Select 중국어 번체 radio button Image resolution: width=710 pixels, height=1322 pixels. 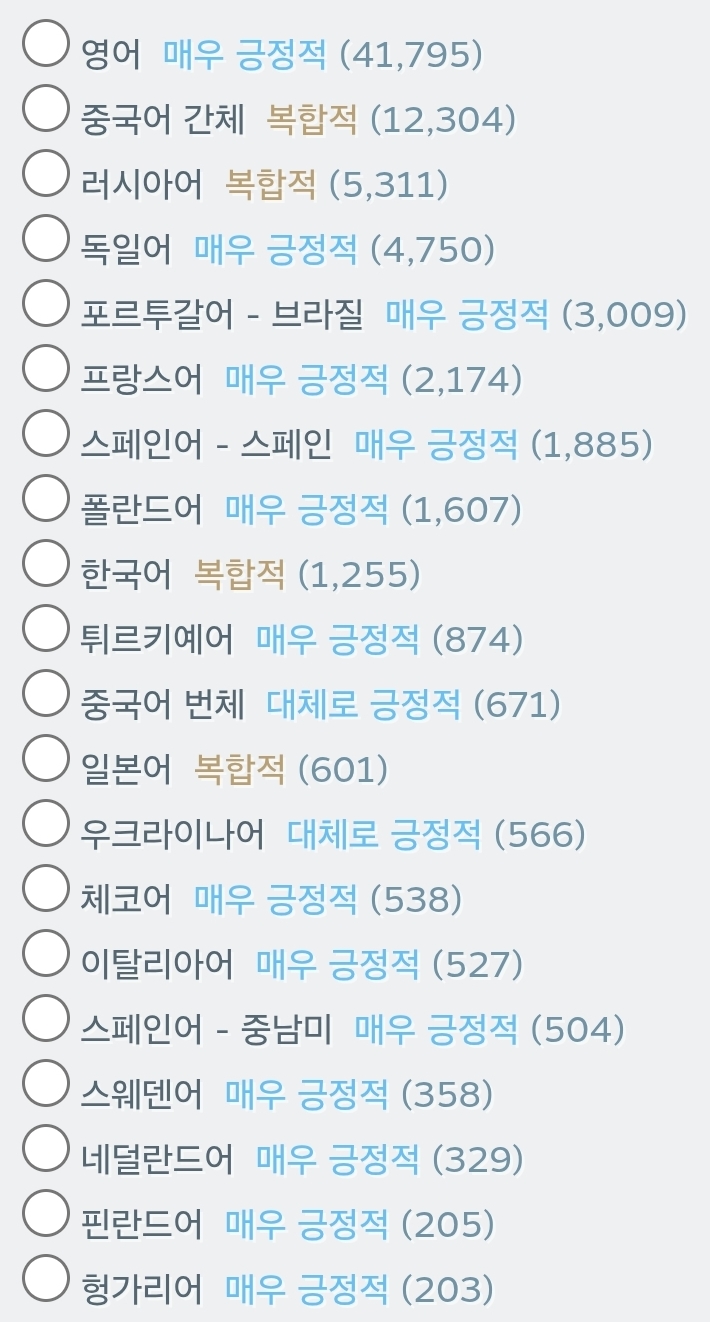tap(45, 693)
